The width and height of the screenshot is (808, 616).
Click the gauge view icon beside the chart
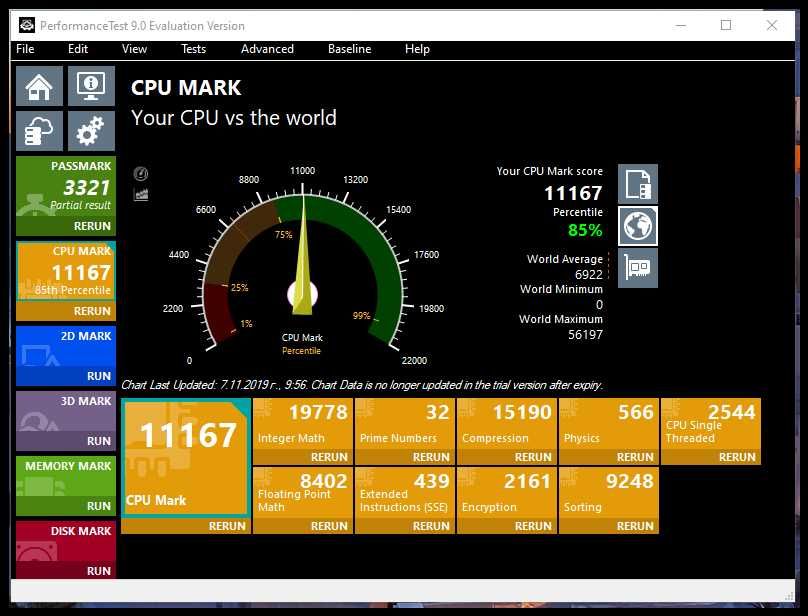tap(141, 174)
